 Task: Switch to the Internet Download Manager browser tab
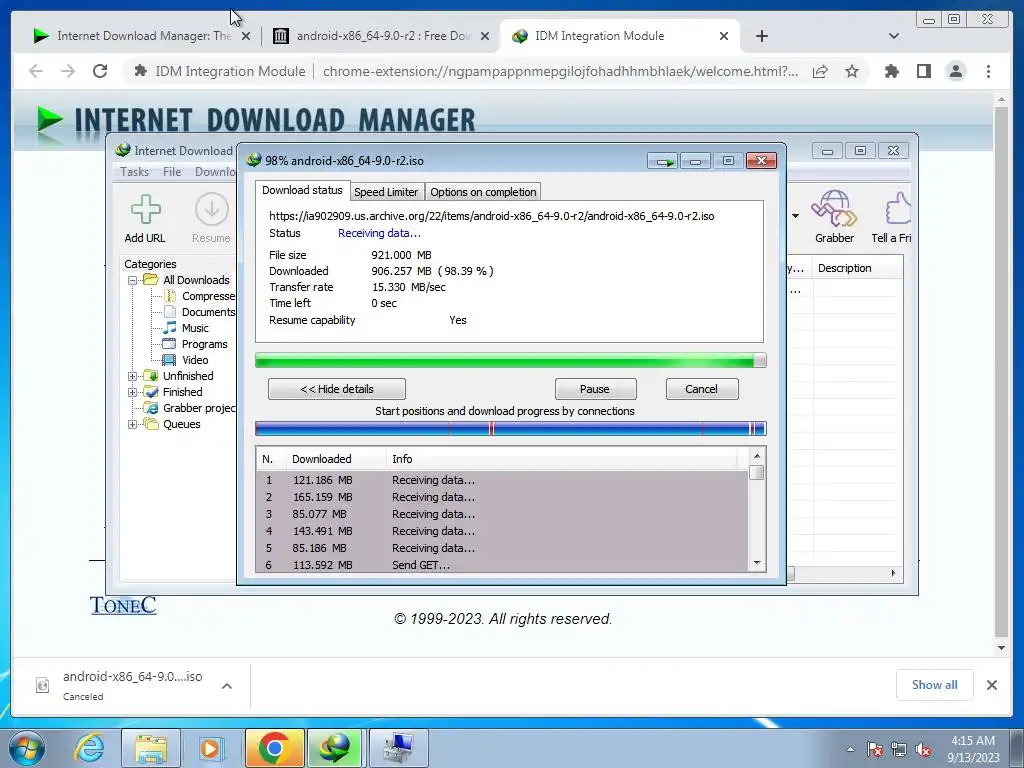point(142,36)
